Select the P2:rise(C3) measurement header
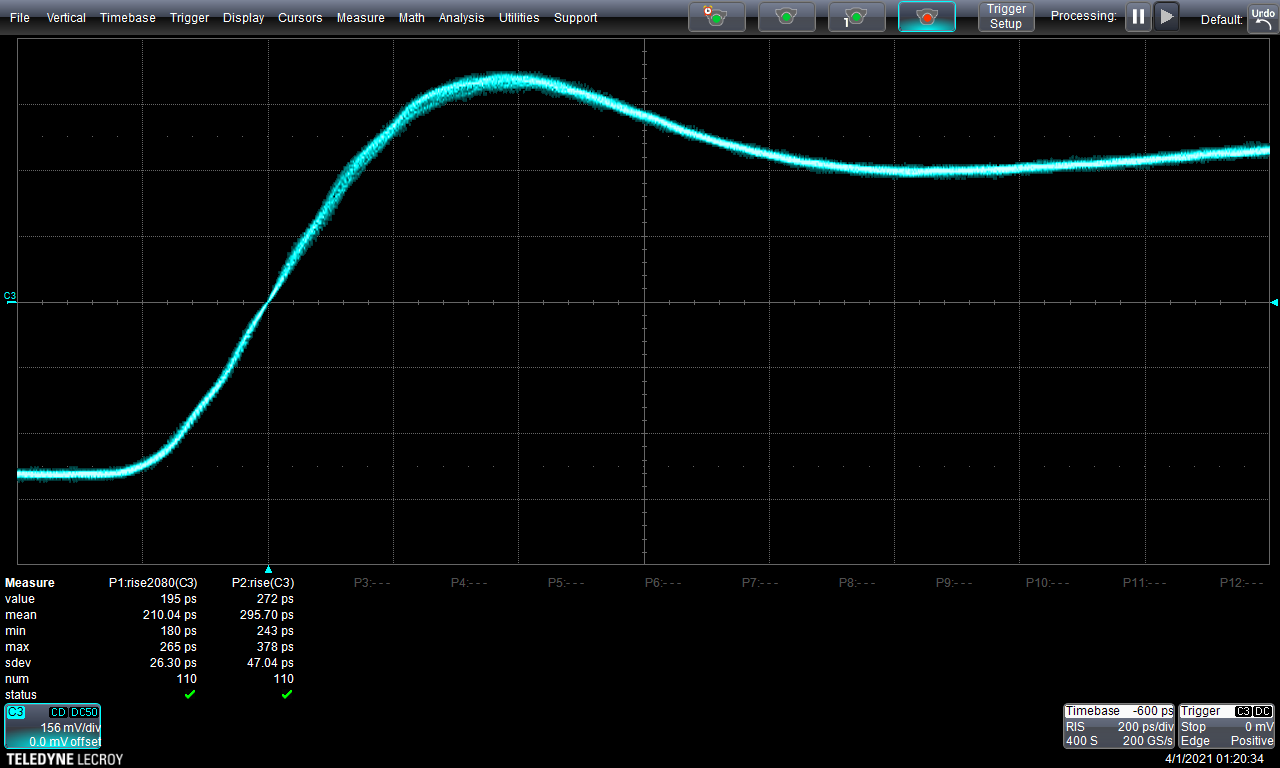 [263, 583]
